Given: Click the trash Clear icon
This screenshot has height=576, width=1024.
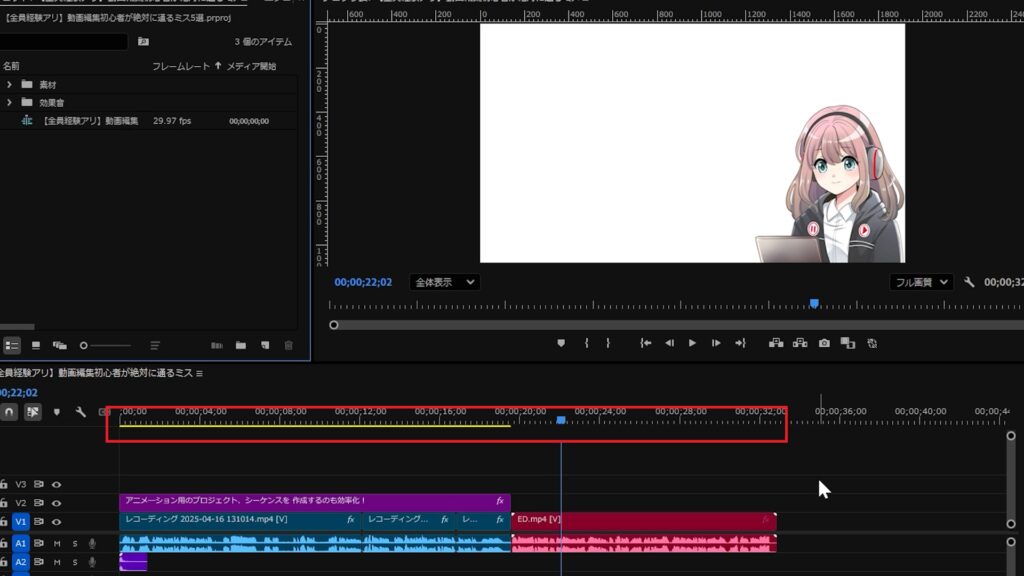Looking at the screenshot, I should [x=289, y=345].
